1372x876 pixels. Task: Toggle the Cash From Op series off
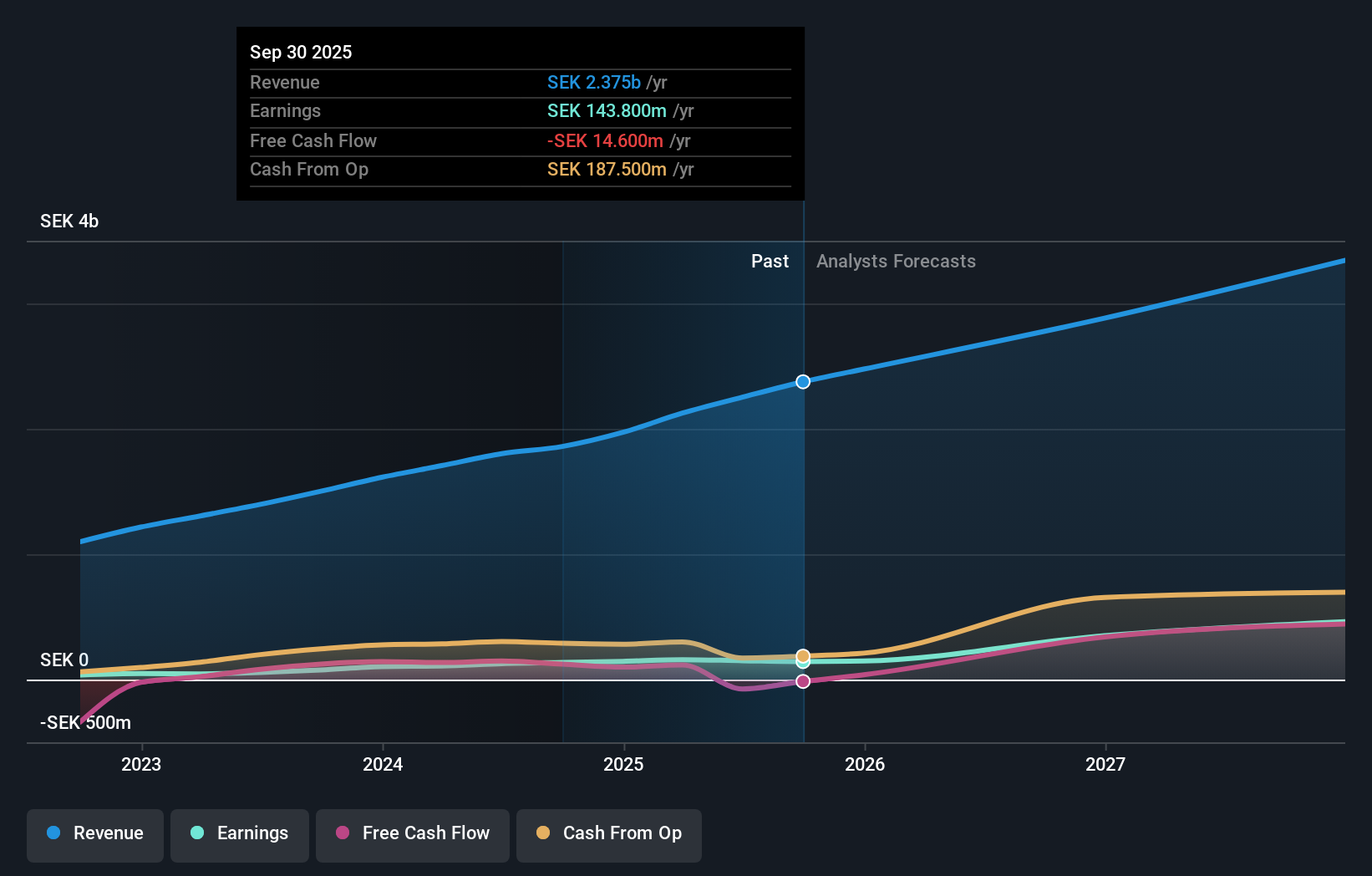coord(608,833)
